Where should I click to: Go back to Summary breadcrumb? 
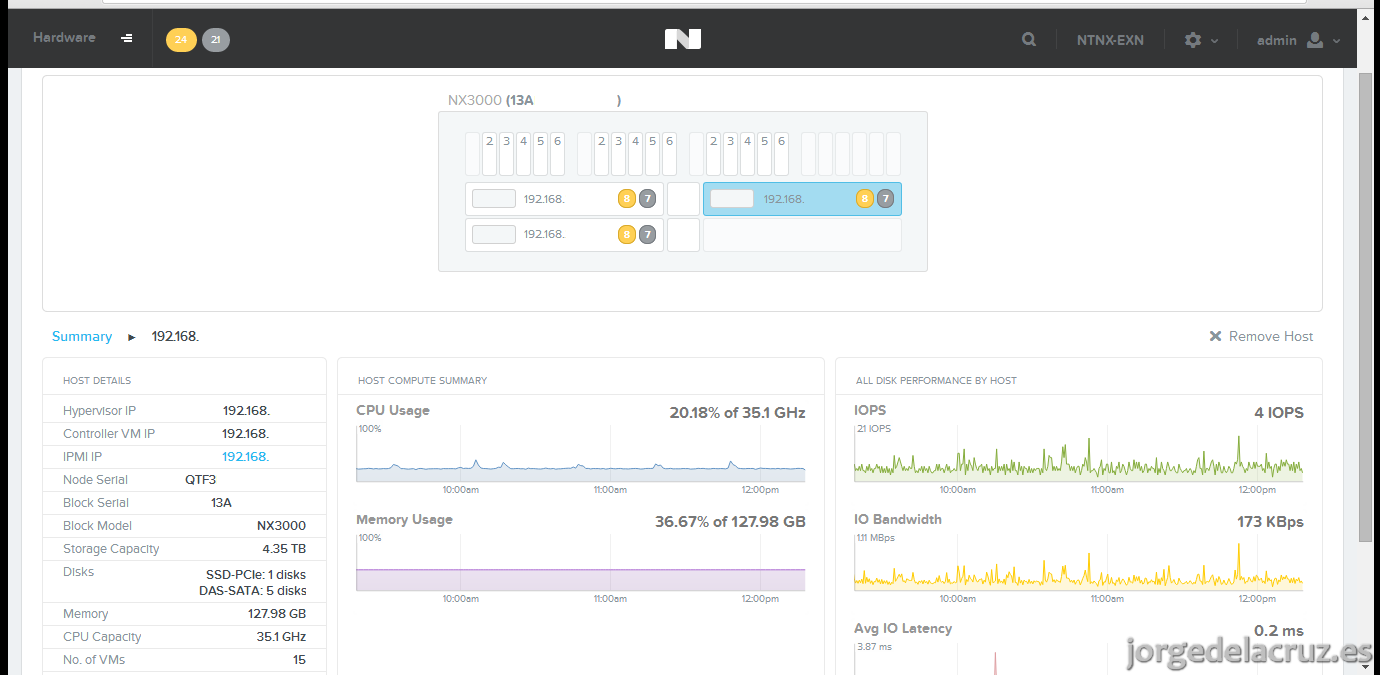pyautogui.click(x=82, y=336)
